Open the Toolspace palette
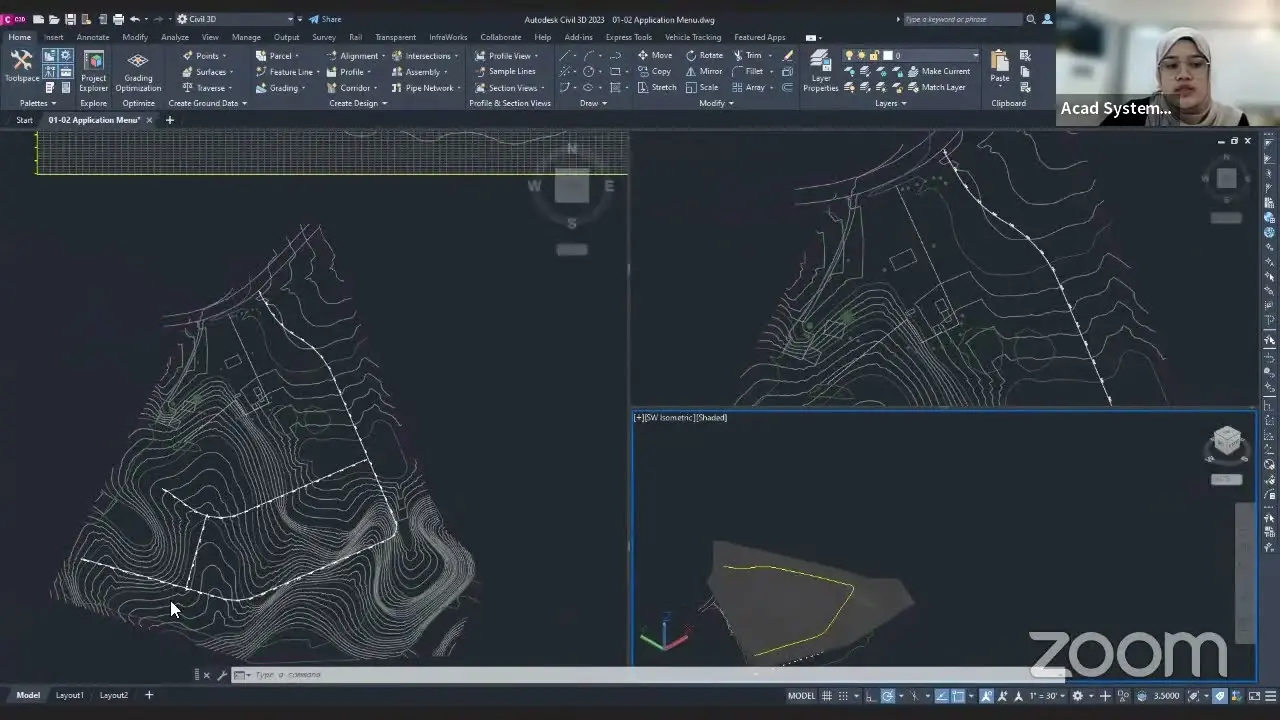 tap(21, 67)
